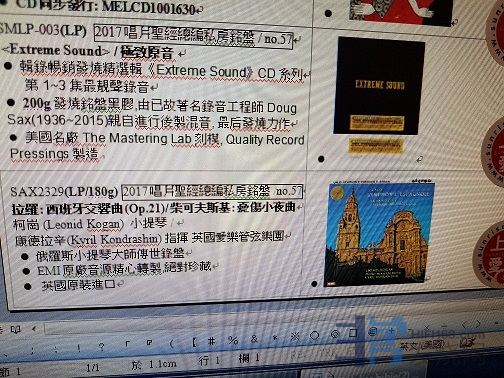Click the horizontal scrollbar left arrow

34,329
